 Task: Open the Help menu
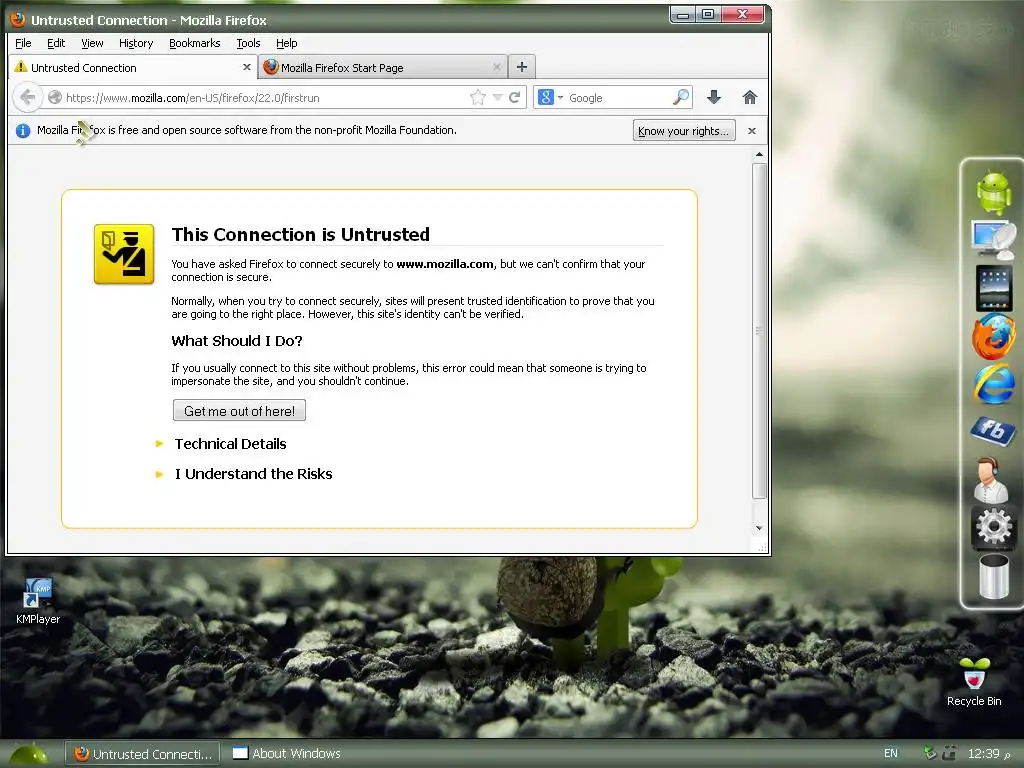click(x=286, y=43)
